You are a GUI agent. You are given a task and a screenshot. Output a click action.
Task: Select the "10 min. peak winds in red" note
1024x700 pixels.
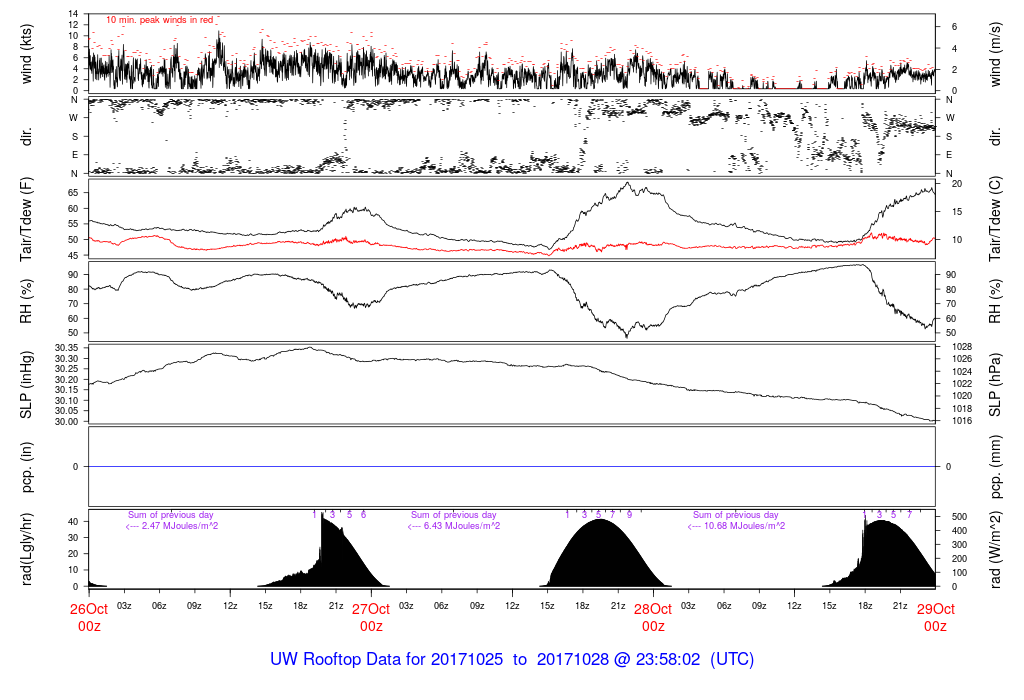coord(160,20)
